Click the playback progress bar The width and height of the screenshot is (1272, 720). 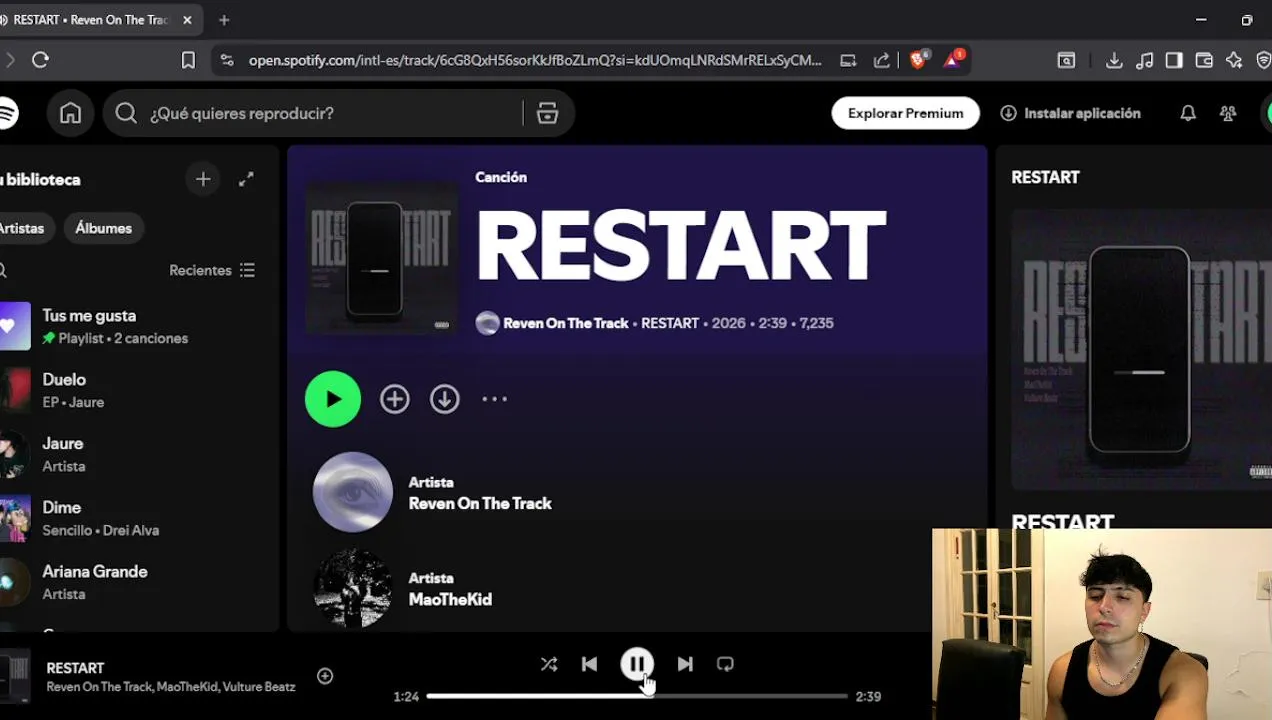637,696
